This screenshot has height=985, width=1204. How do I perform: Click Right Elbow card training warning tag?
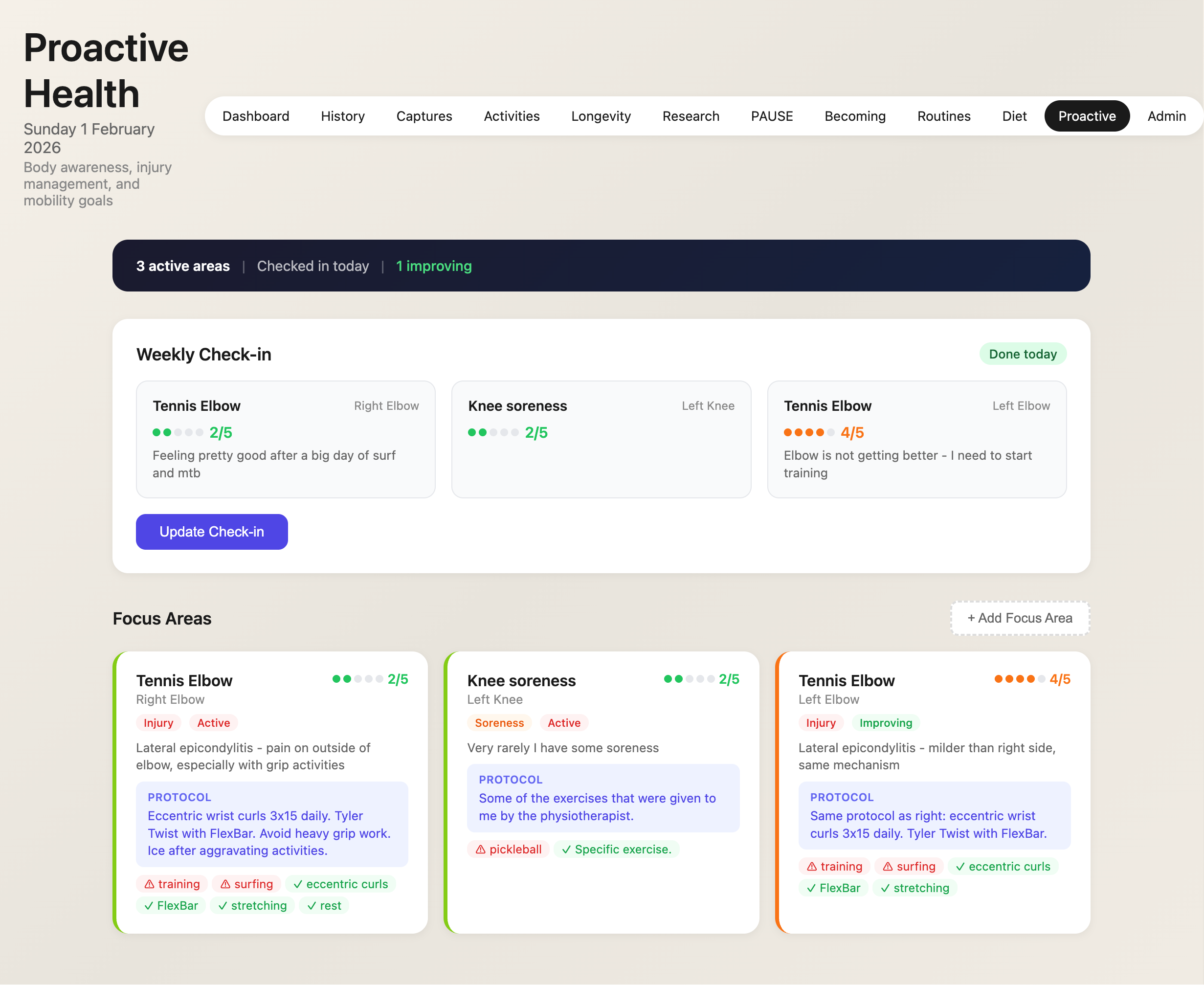172,884
